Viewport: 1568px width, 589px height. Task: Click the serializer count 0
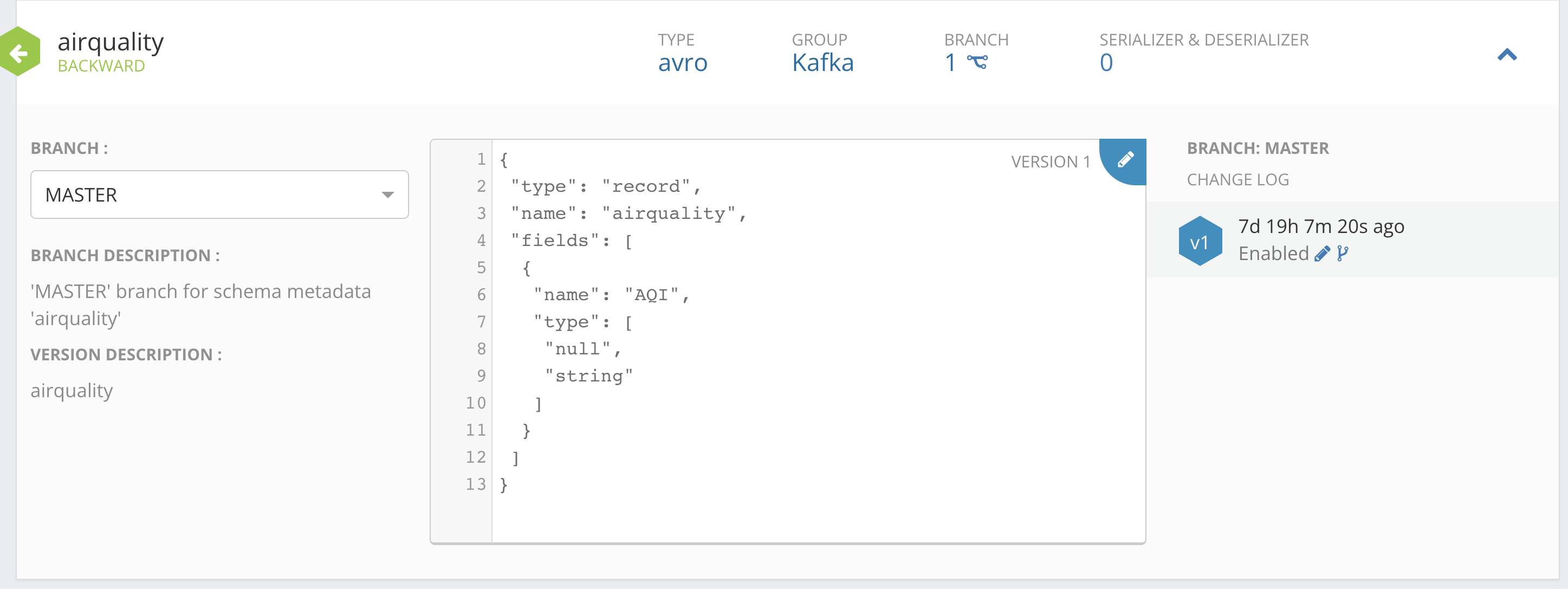pos(1106,63)
